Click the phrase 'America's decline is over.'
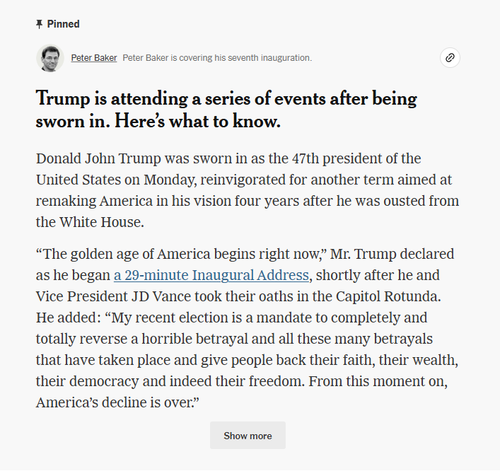 pyautogui.click(x=117, y=402)
